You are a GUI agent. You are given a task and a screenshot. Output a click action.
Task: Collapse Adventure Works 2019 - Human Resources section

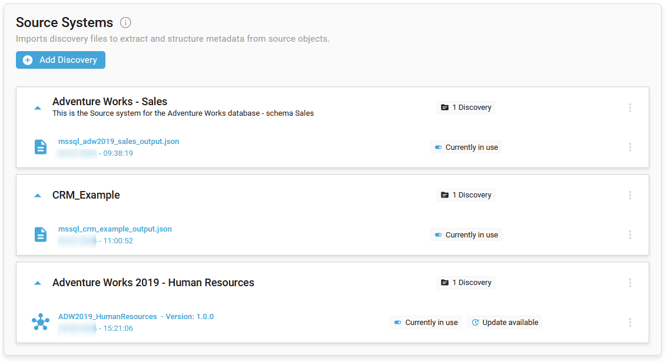click(x=38, y=283)
